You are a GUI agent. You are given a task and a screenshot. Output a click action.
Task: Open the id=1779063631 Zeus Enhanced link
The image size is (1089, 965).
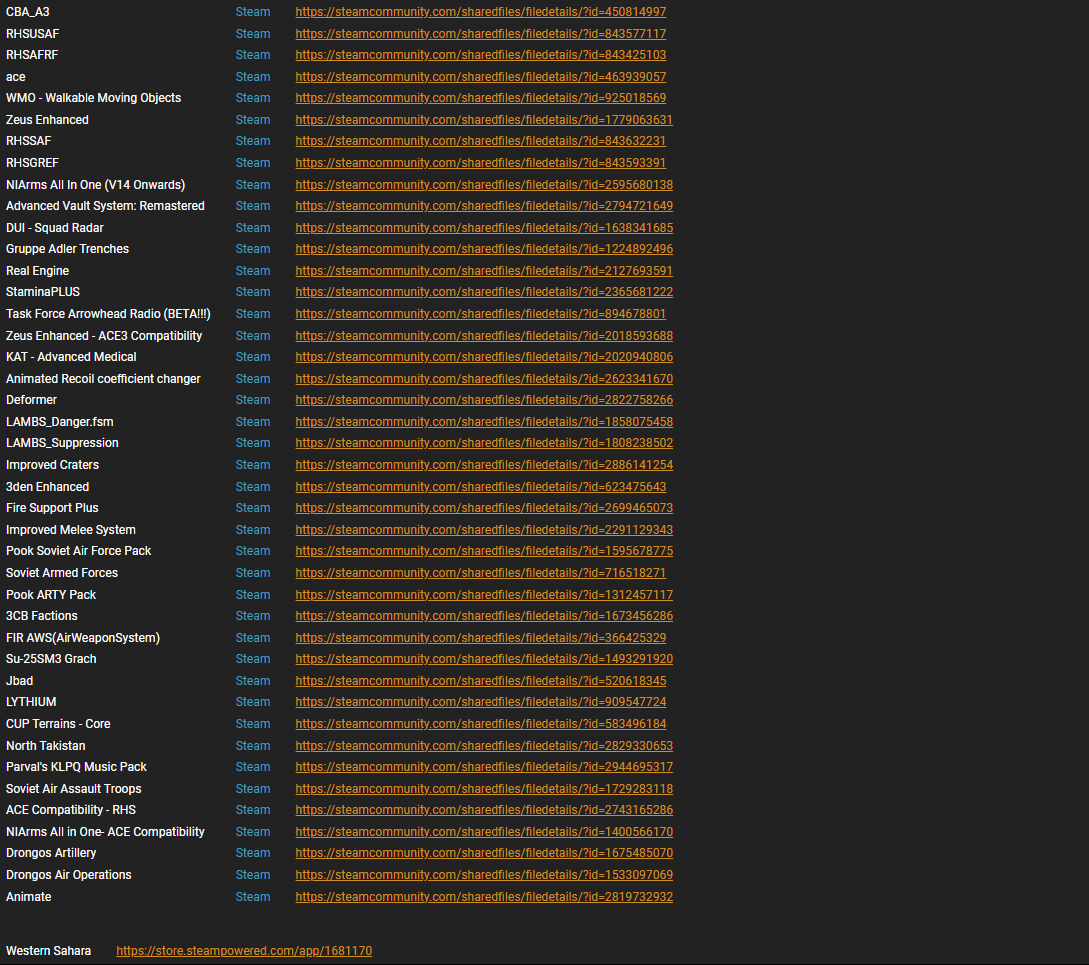click(484, 119)
